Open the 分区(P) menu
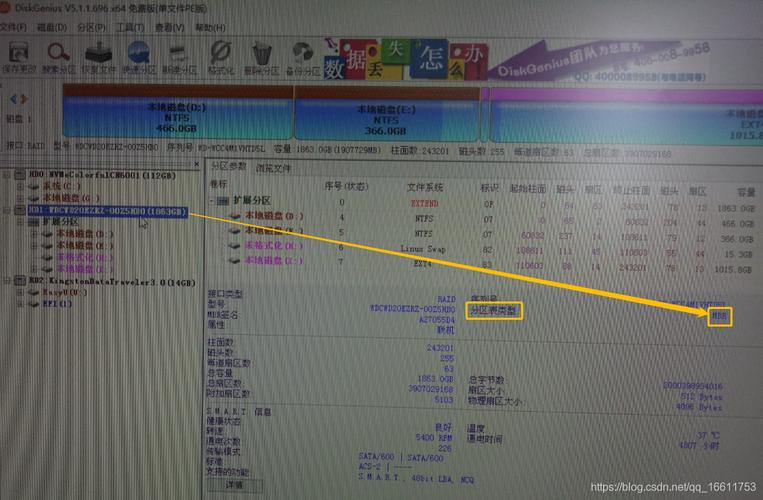This screenshot has width=763, height=500. coord(91,27)
